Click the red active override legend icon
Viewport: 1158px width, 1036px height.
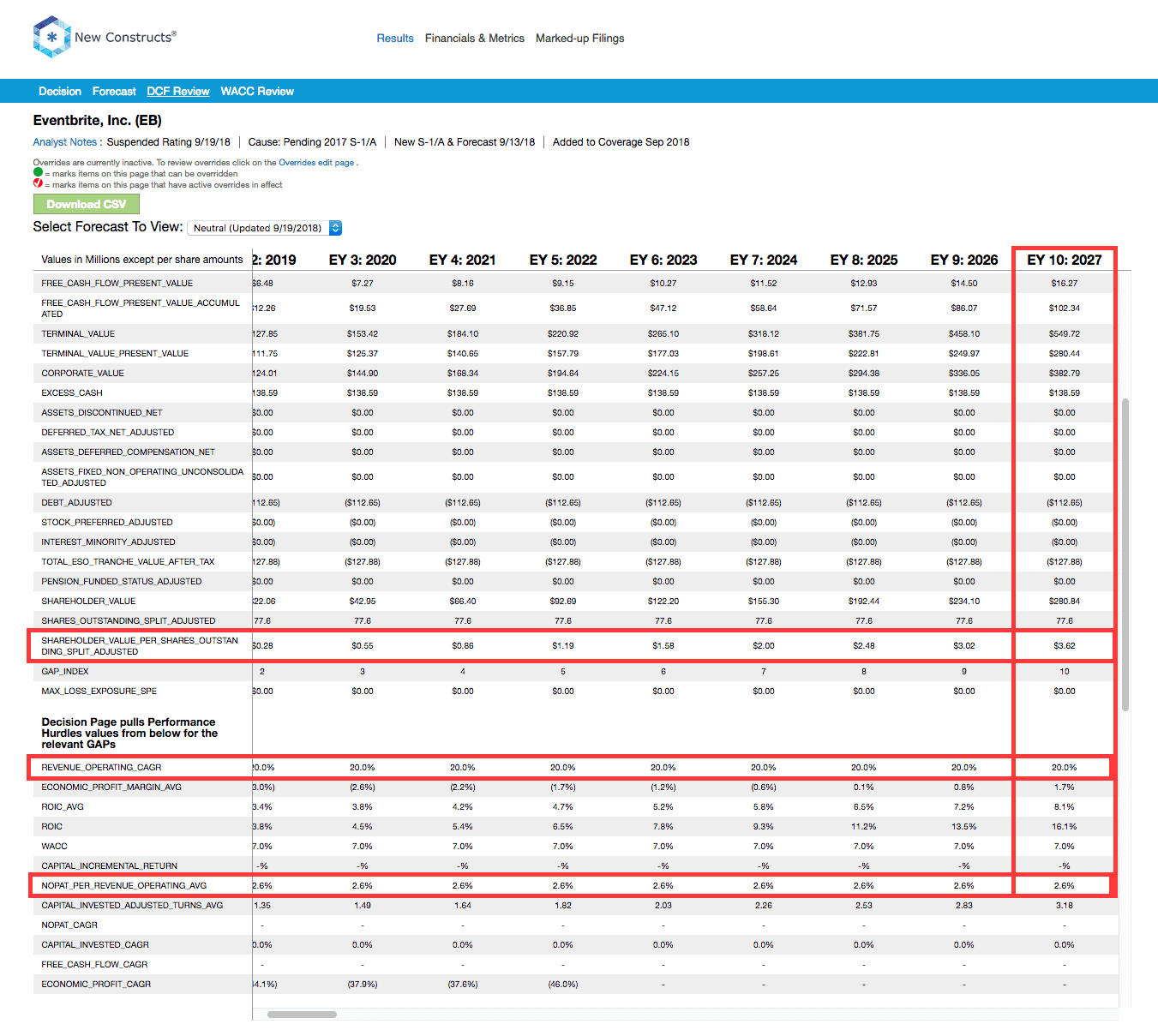coord(38,183)
